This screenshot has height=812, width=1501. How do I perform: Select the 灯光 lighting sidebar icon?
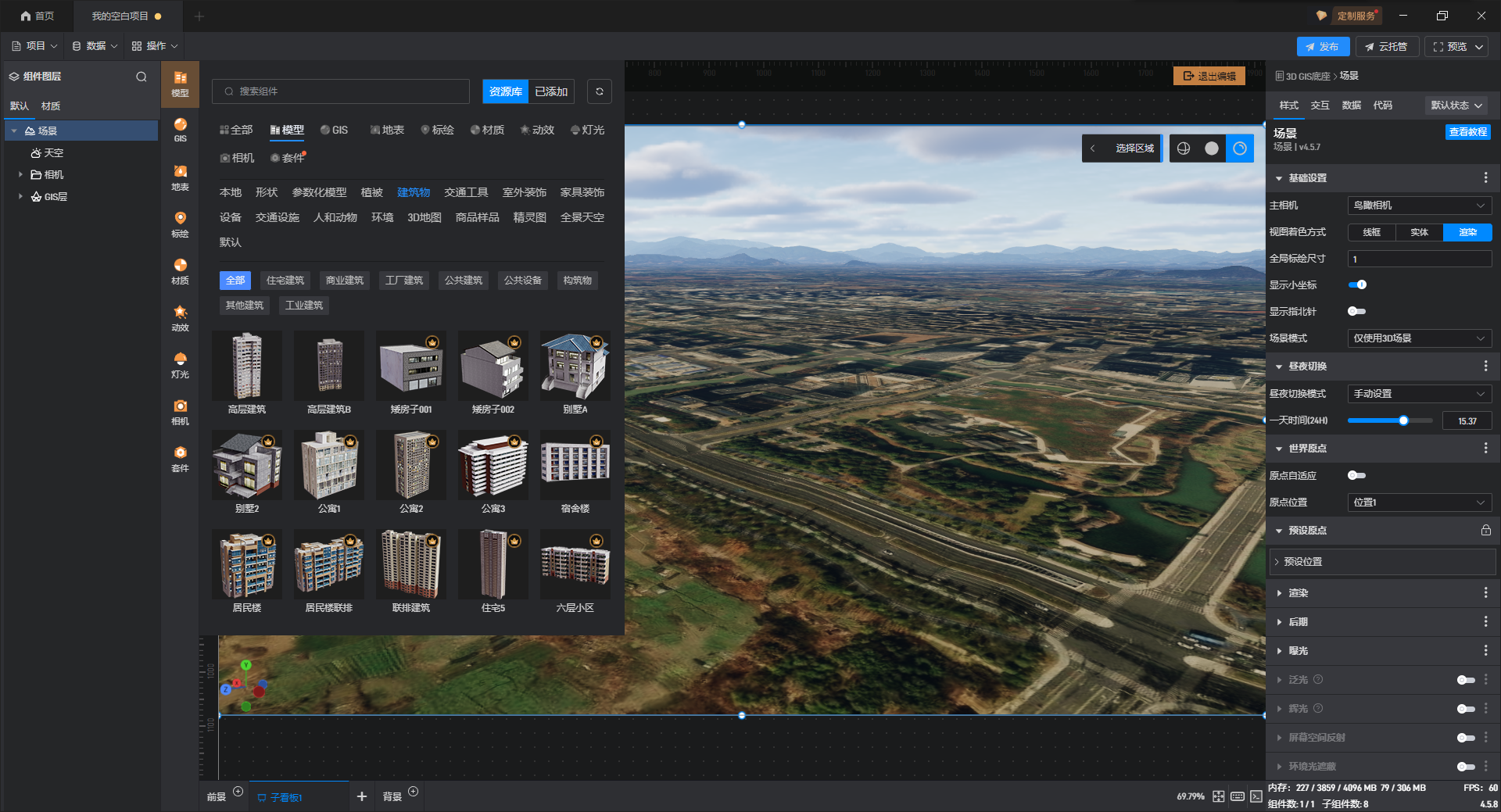(x=180, y=364)
